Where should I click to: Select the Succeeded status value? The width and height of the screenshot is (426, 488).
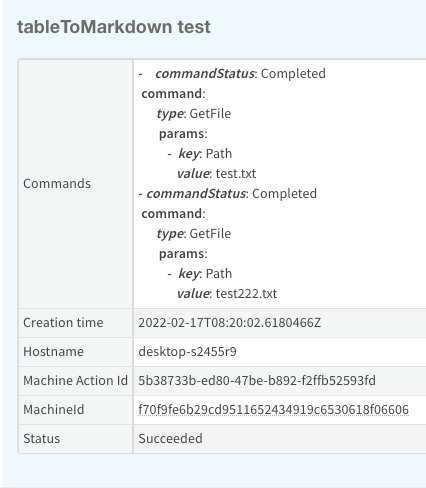tap(170, 439)
